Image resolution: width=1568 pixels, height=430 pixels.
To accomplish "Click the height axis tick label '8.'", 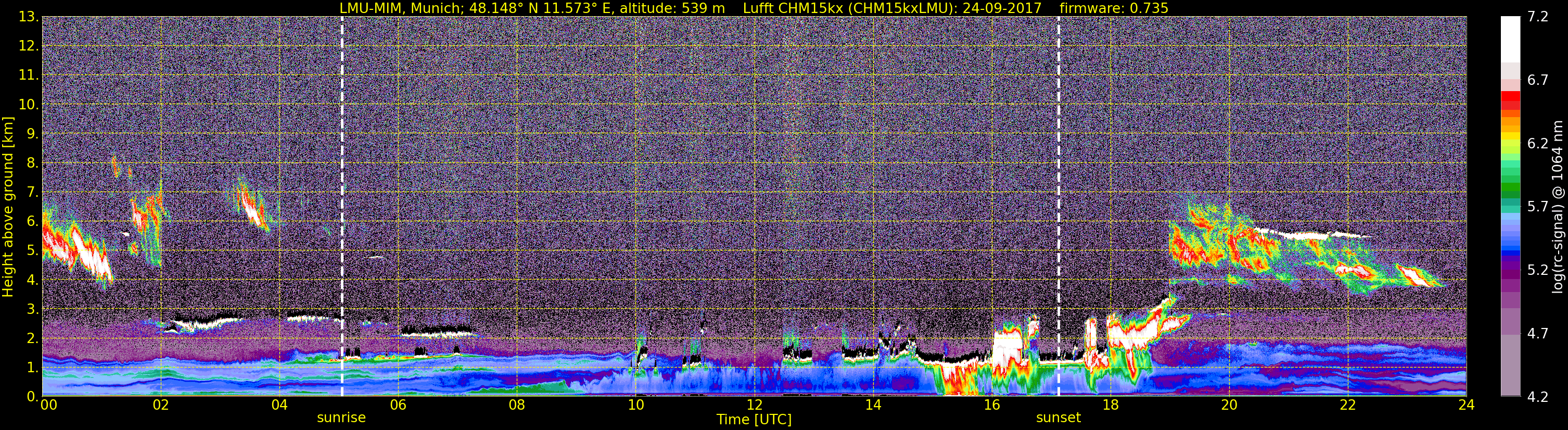I will click(32, 163).
